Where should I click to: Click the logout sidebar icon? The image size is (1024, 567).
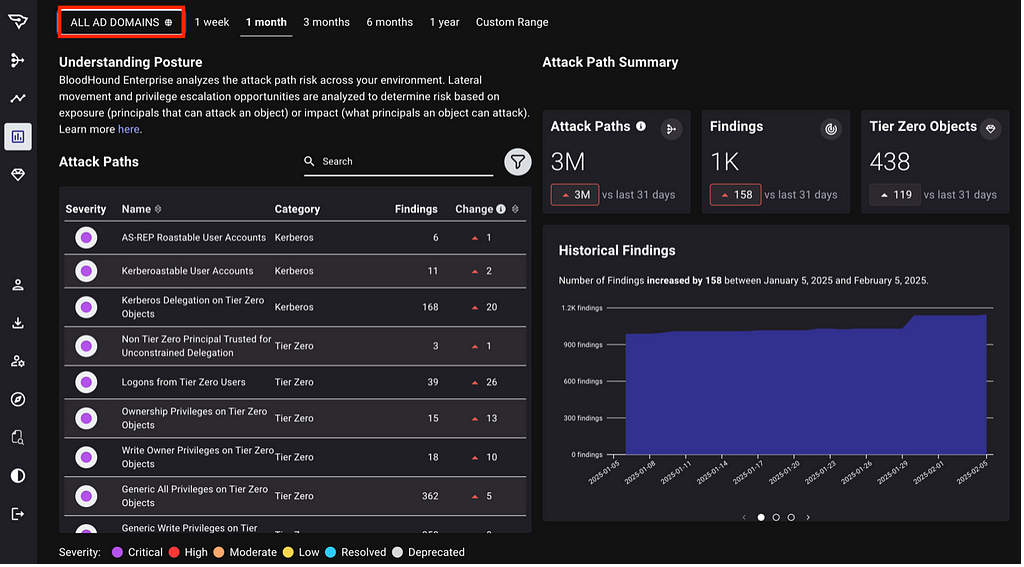18,514
